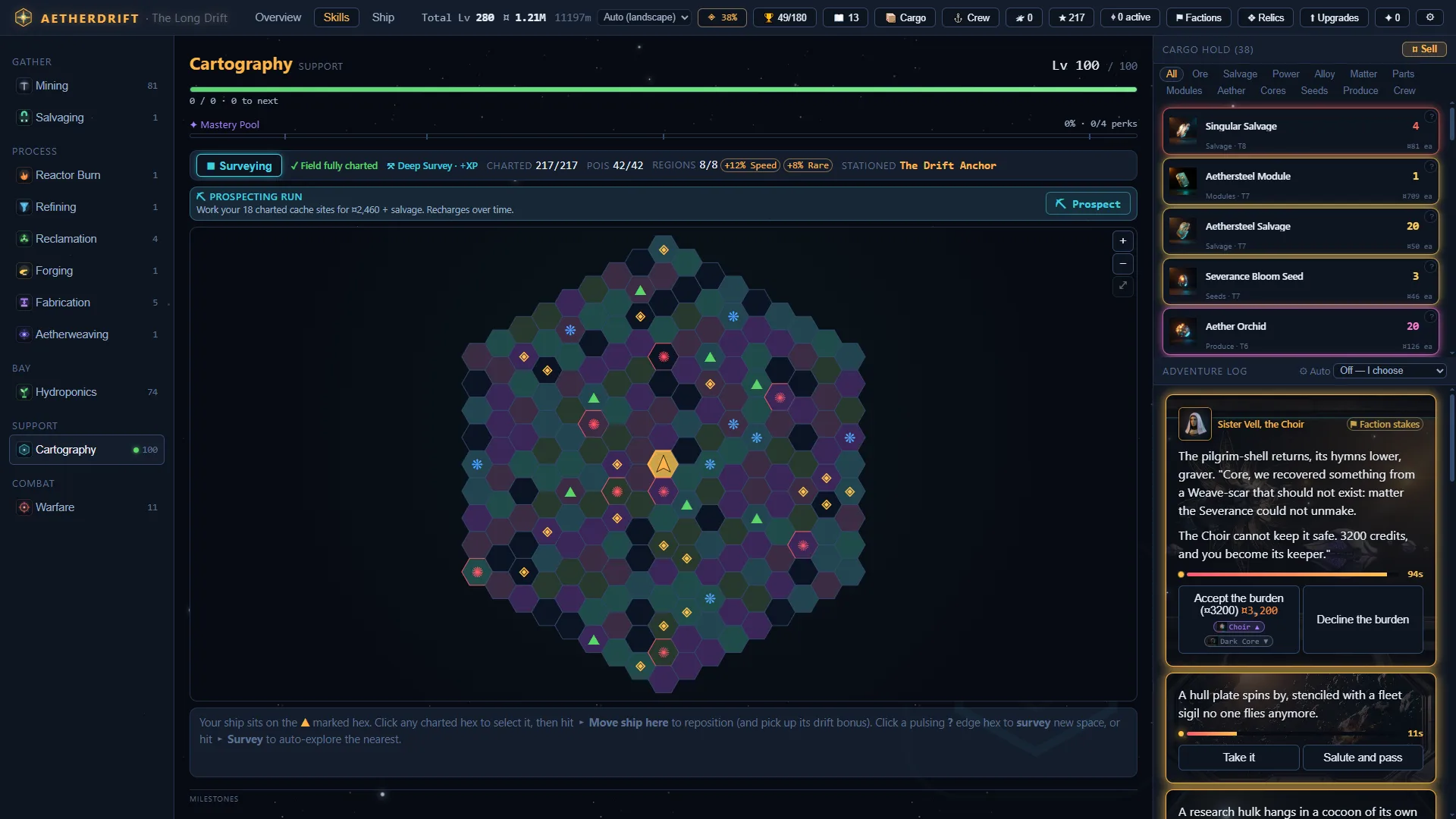Click the Reclamation skill icon
1456x819 pixels.
point(24,239)
